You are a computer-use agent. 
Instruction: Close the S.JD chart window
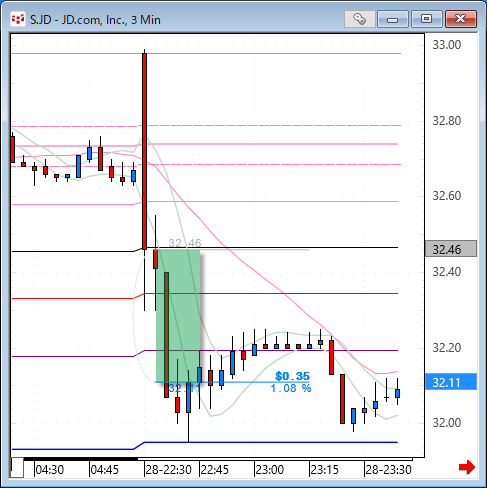461,19
